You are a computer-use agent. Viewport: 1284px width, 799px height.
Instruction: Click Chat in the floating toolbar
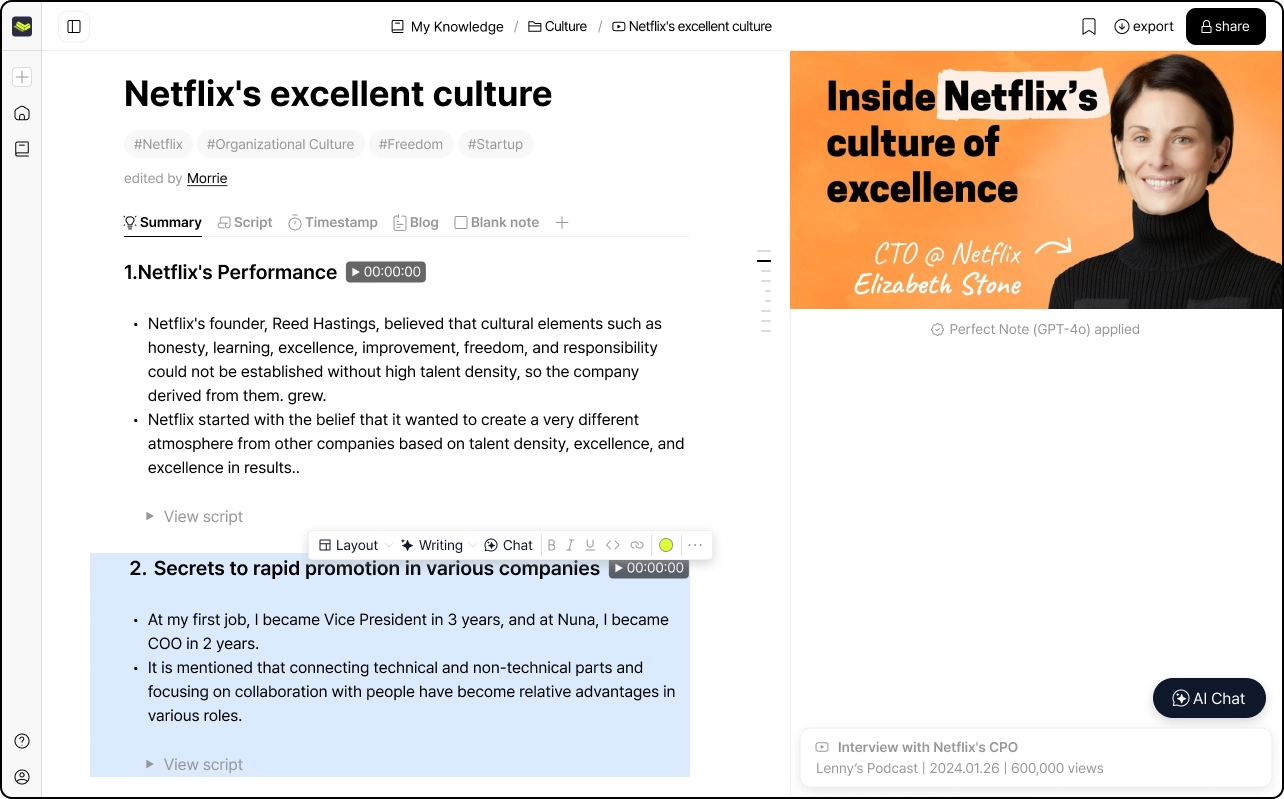508,545
